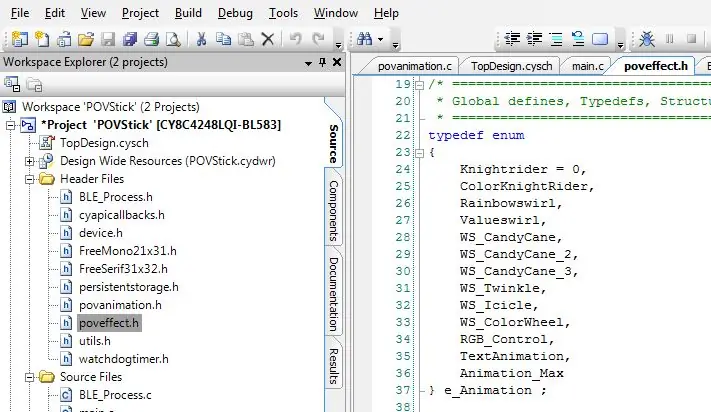
Task: Click the uncomment selection toolbar icon
Action: pyautogui.click(x=578, y=39)
